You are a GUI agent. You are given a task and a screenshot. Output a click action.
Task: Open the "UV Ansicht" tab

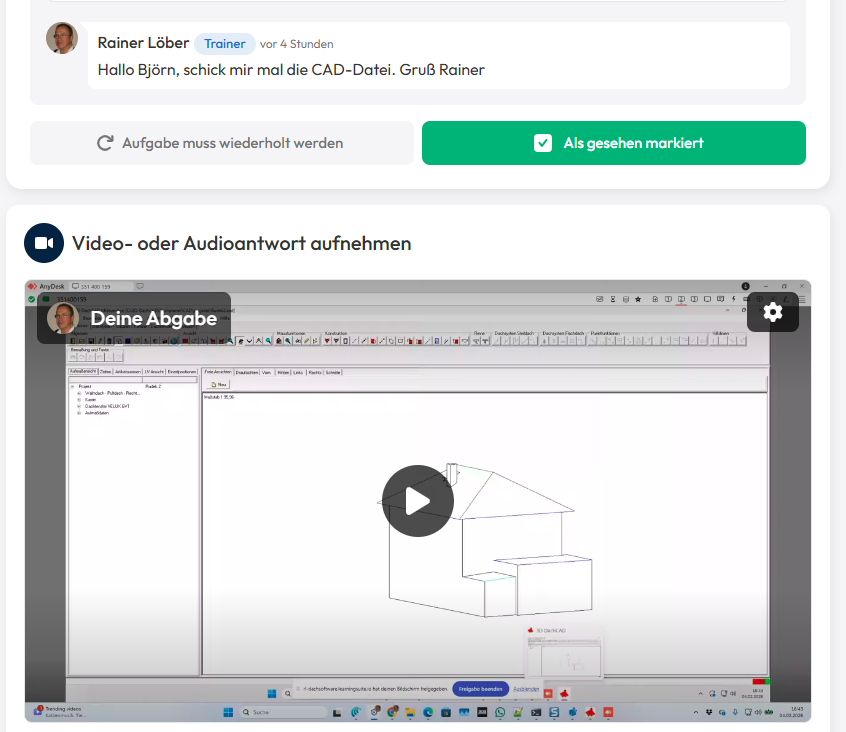(152, 370)
